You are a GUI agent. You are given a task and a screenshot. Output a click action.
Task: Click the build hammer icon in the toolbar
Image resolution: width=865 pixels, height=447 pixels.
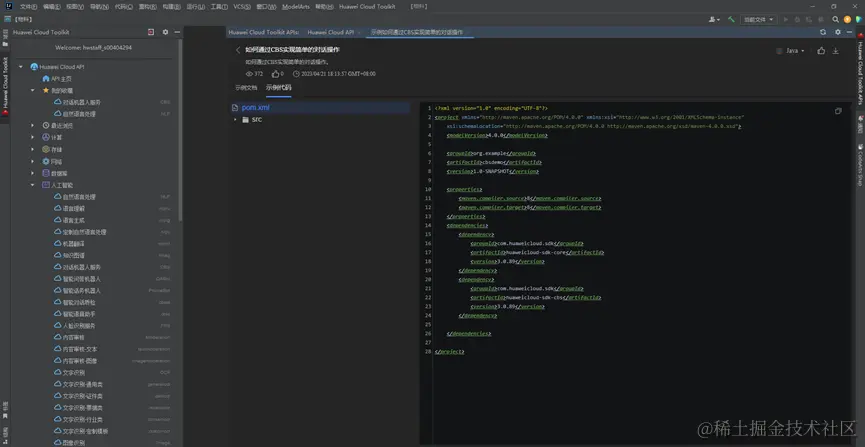pyautogui.click(x=731, y=19)
